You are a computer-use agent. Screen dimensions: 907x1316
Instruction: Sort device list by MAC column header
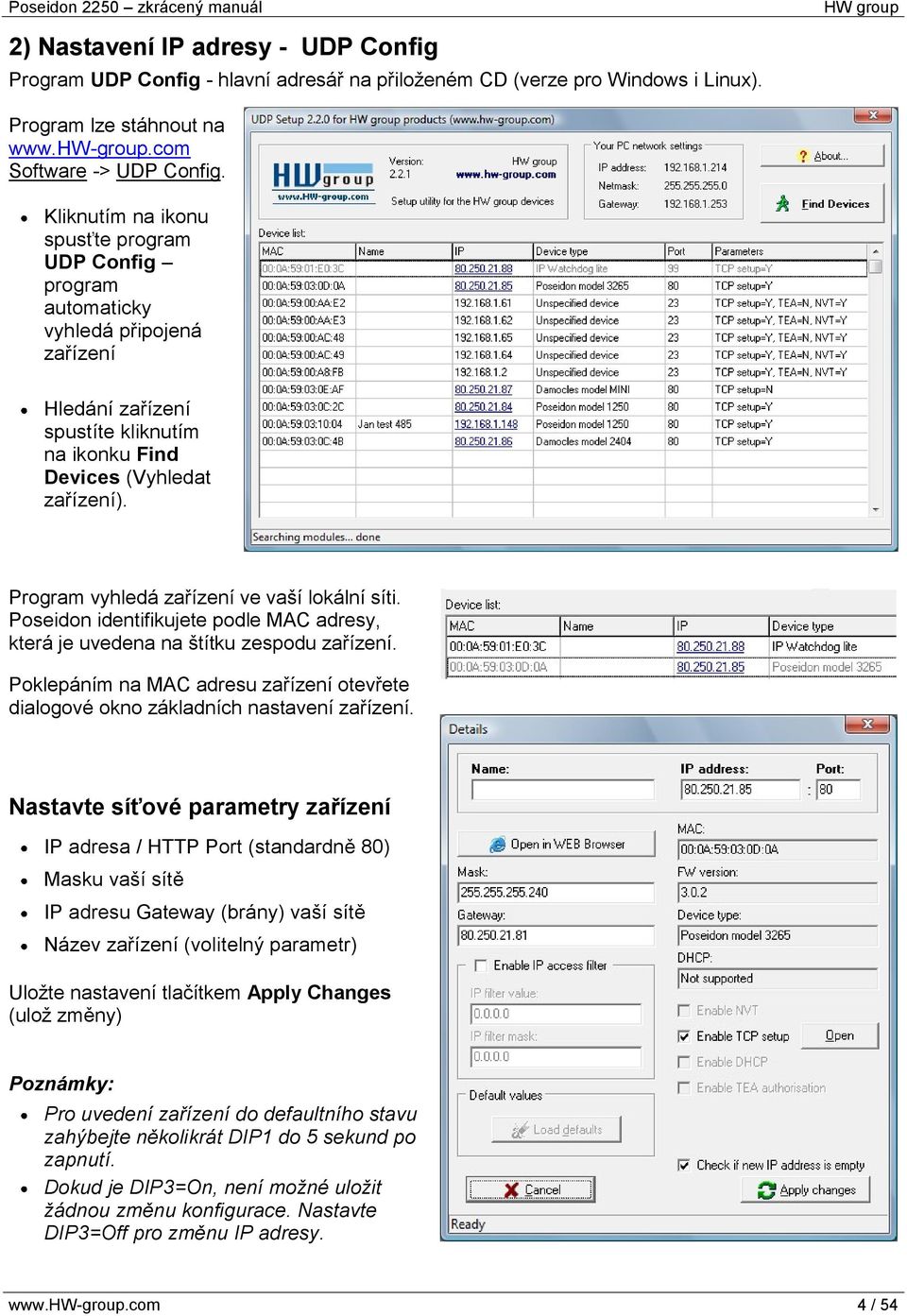pos(307,251)
